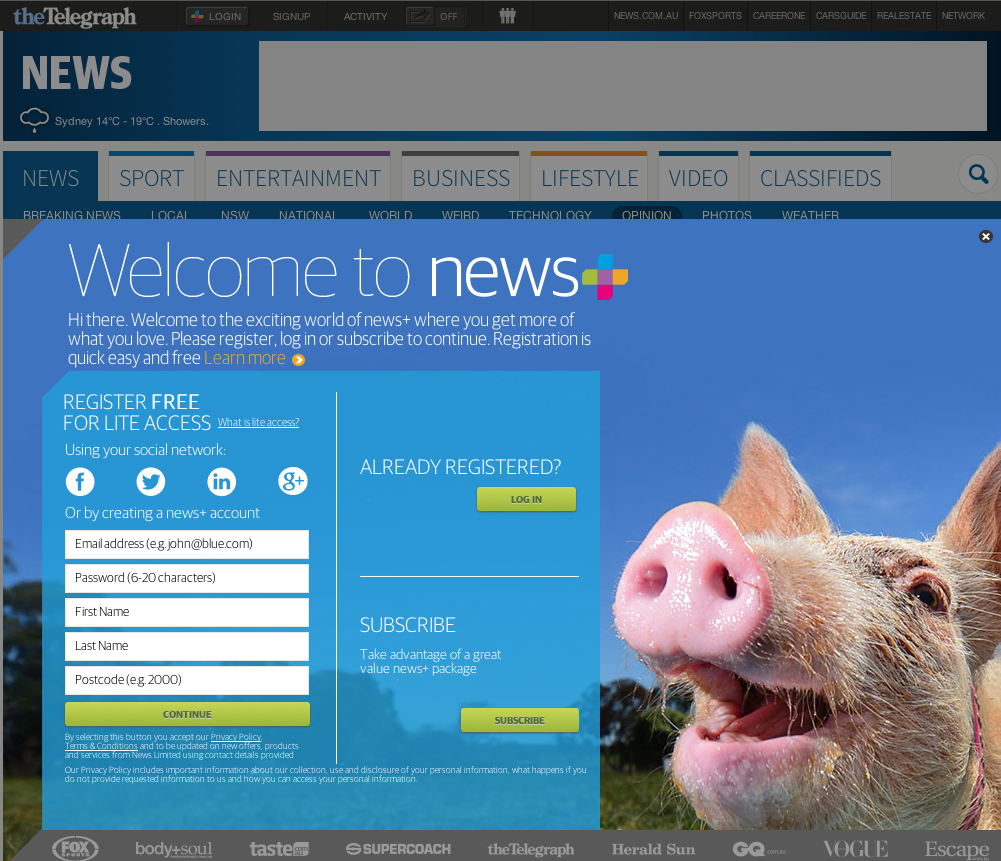
Task: Open the Herald Sun footer logo
Action: [x=653, y=850]
